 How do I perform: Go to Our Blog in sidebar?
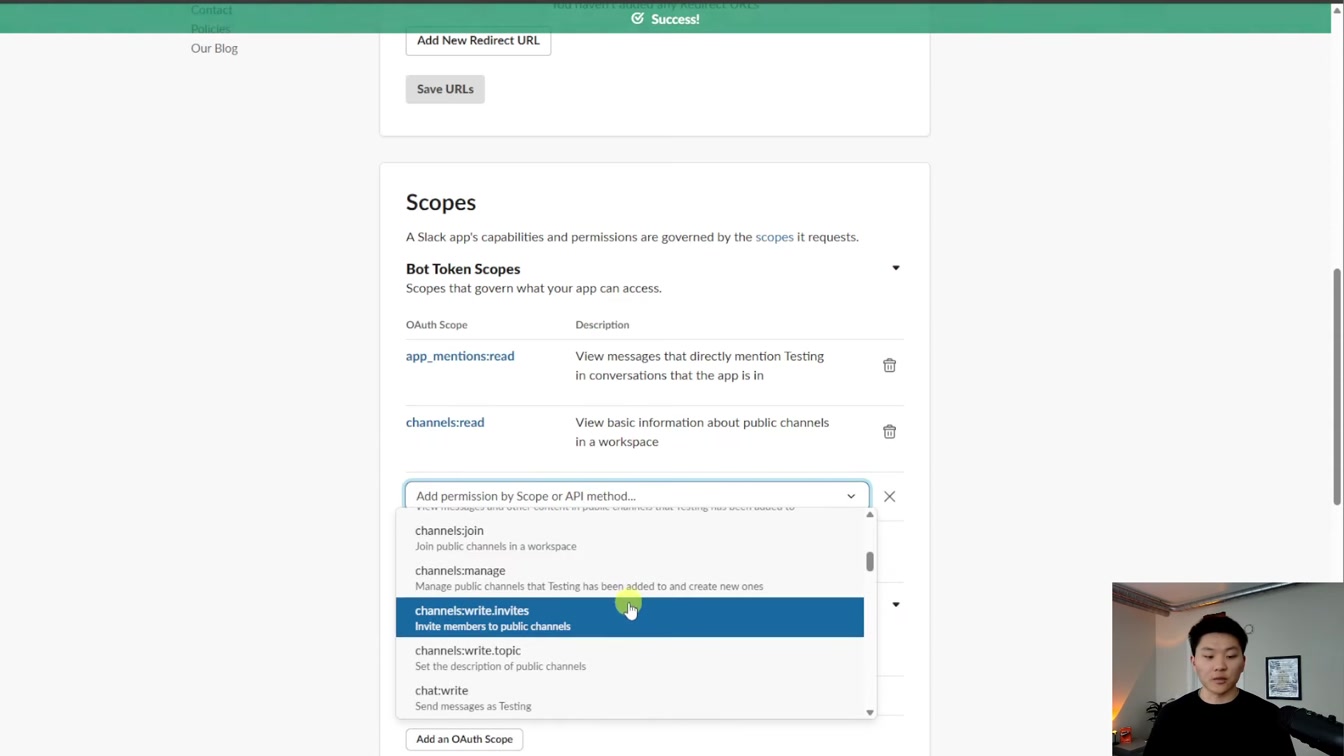pyautogui.click(x=214, y=48)
